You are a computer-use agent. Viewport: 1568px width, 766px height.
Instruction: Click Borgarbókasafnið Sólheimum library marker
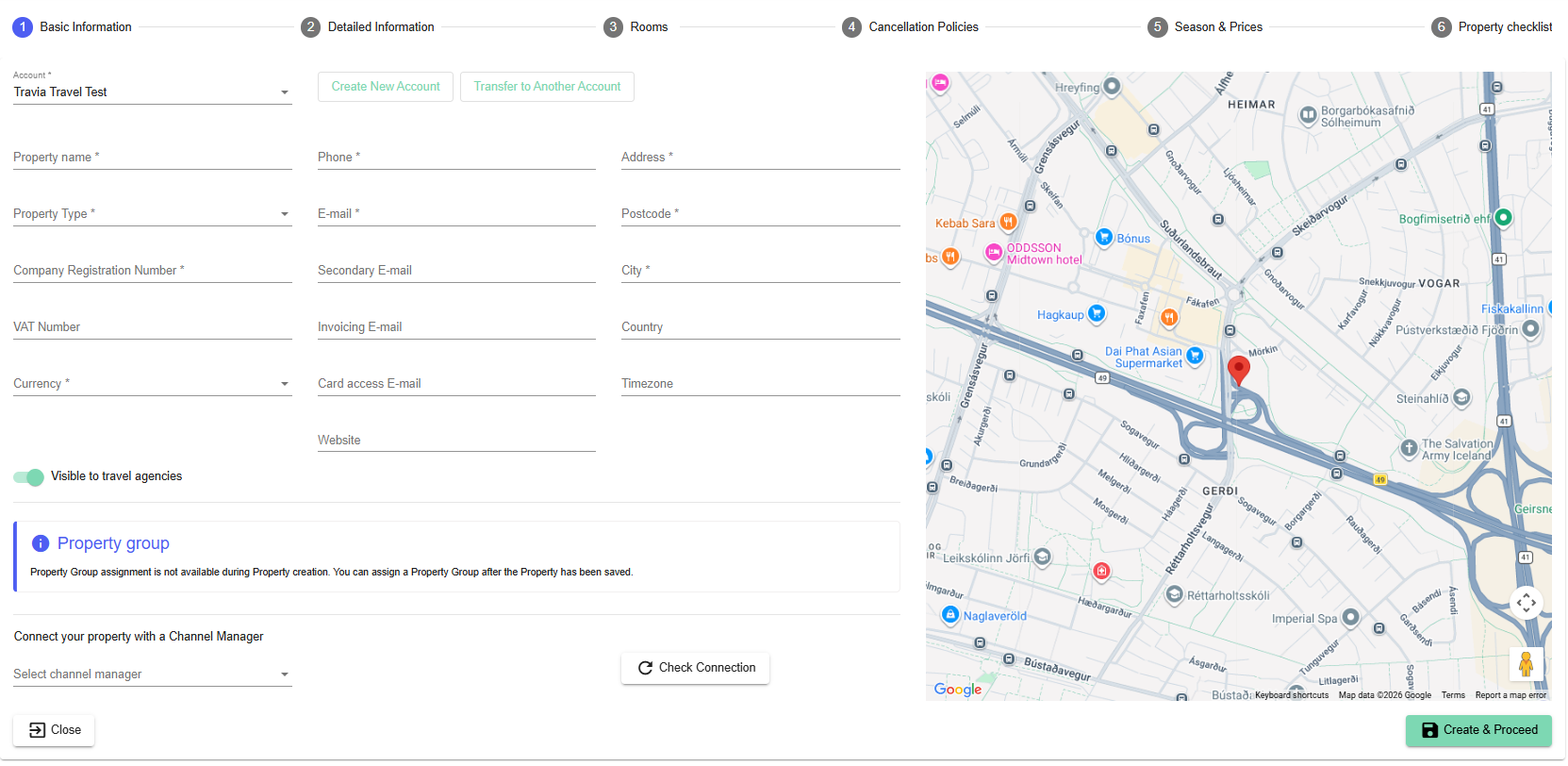1308,115
